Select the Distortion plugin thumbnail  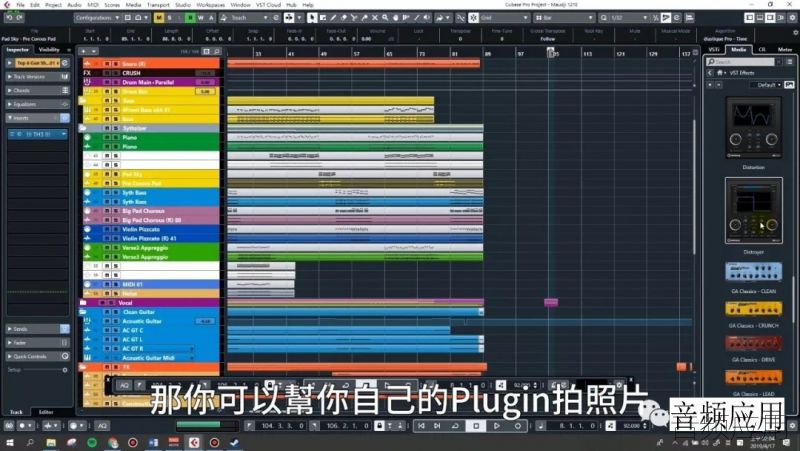[754, 127]
